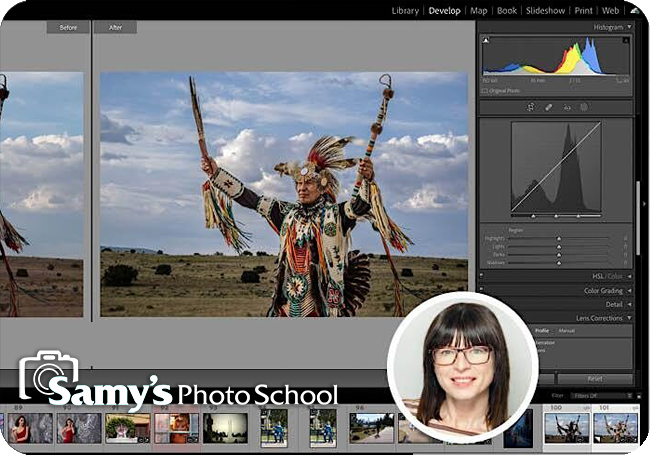Tick the Original Photo checkbox
Image resolution: width=650 pixels, height=455 pixels.
click(485, 90)
